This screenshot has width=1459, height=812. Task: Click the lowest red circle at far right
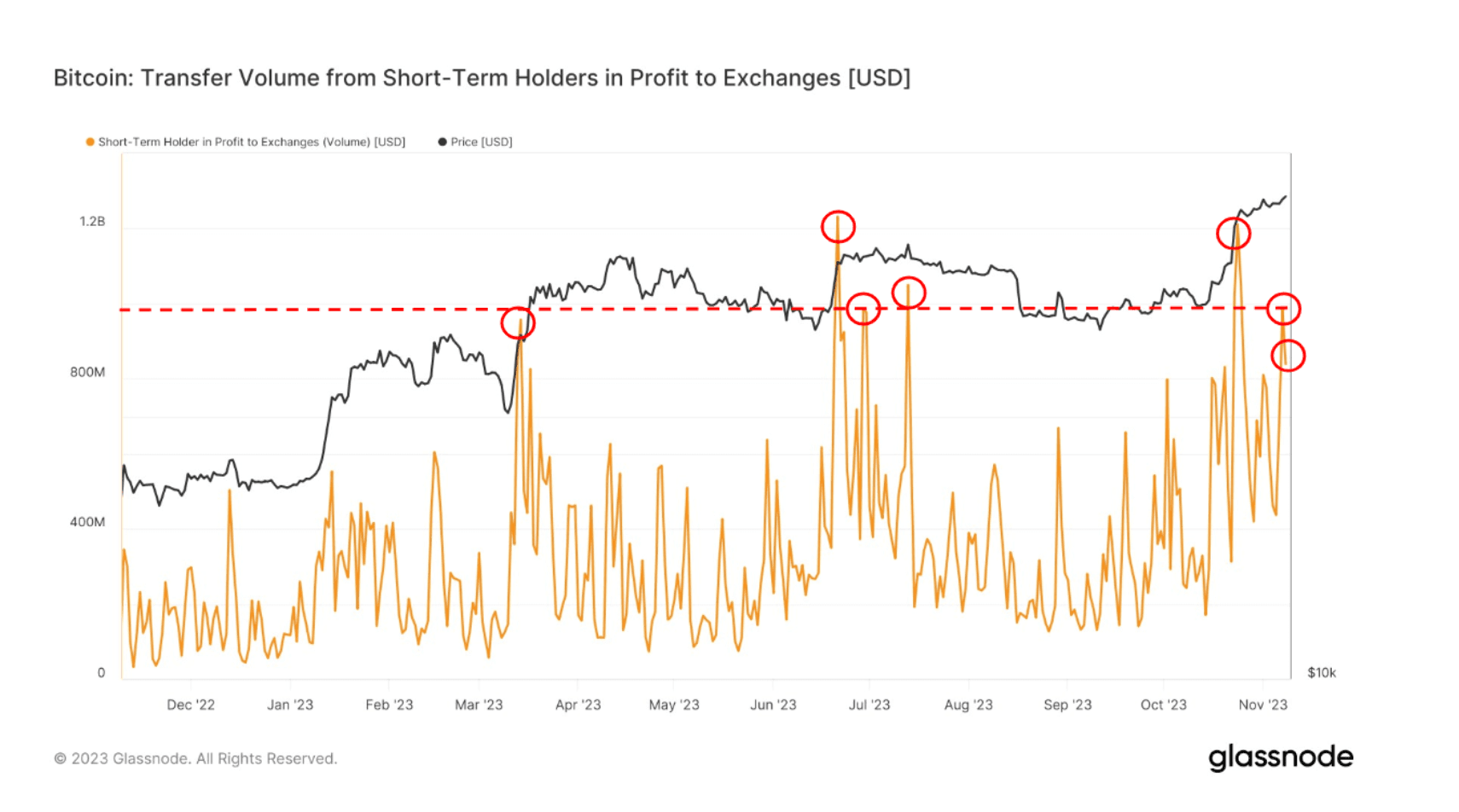[1288, 355]
